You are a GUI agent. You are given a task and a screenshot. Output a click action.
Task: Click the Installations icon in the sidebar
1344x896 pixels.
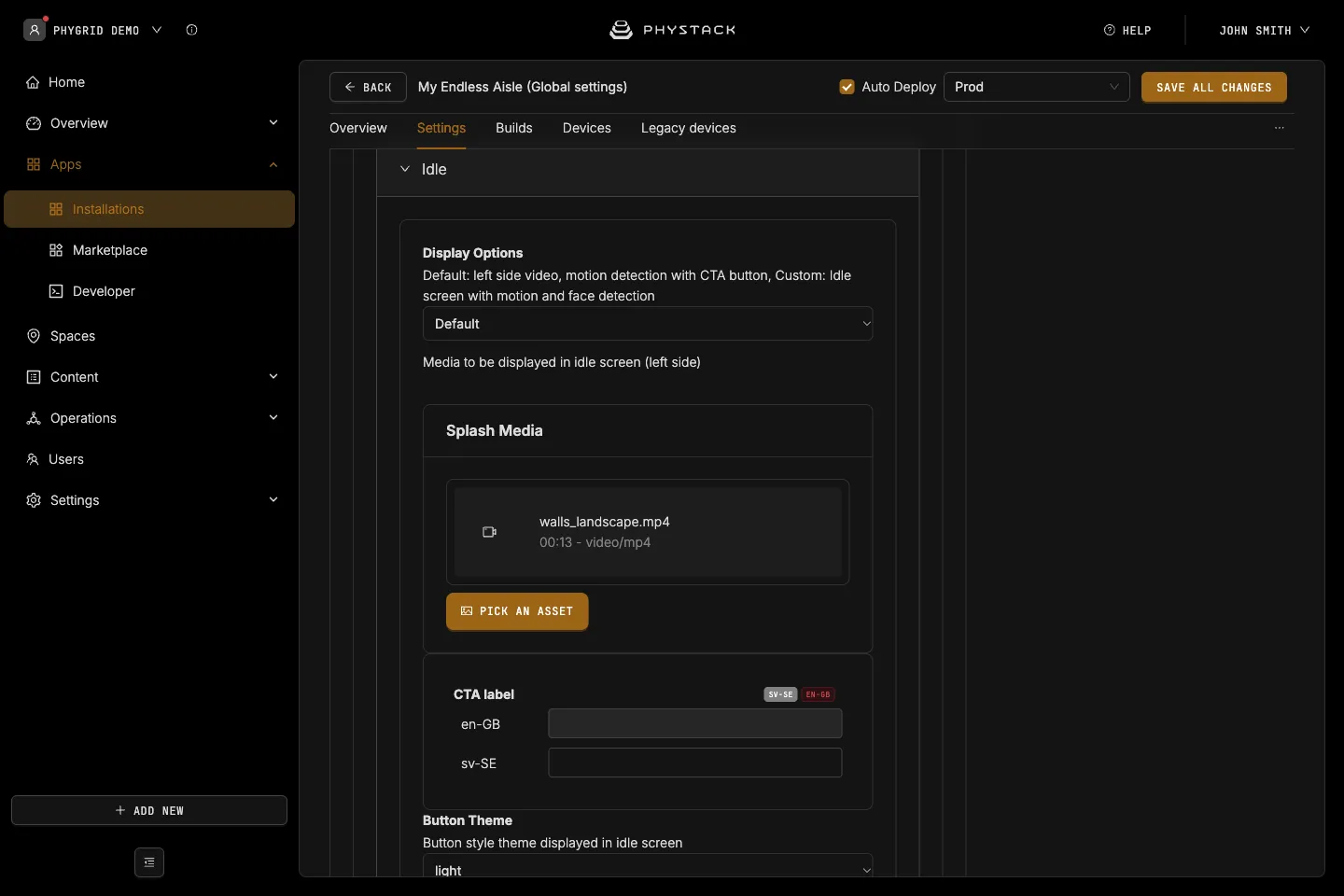pos(56,209)
